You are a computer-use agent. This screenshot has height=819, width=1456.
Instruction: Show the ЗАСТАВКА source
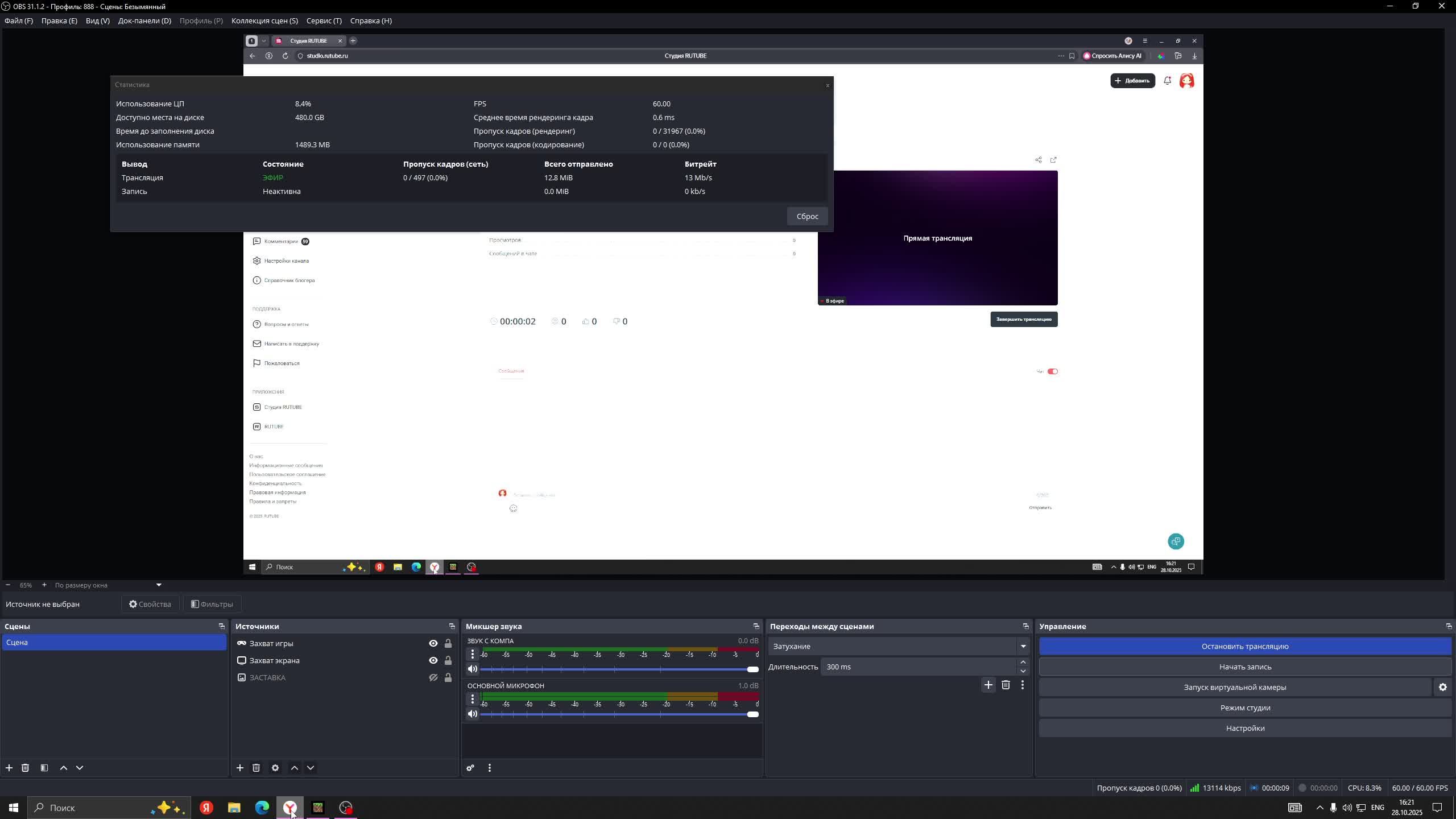coord(433,677)
